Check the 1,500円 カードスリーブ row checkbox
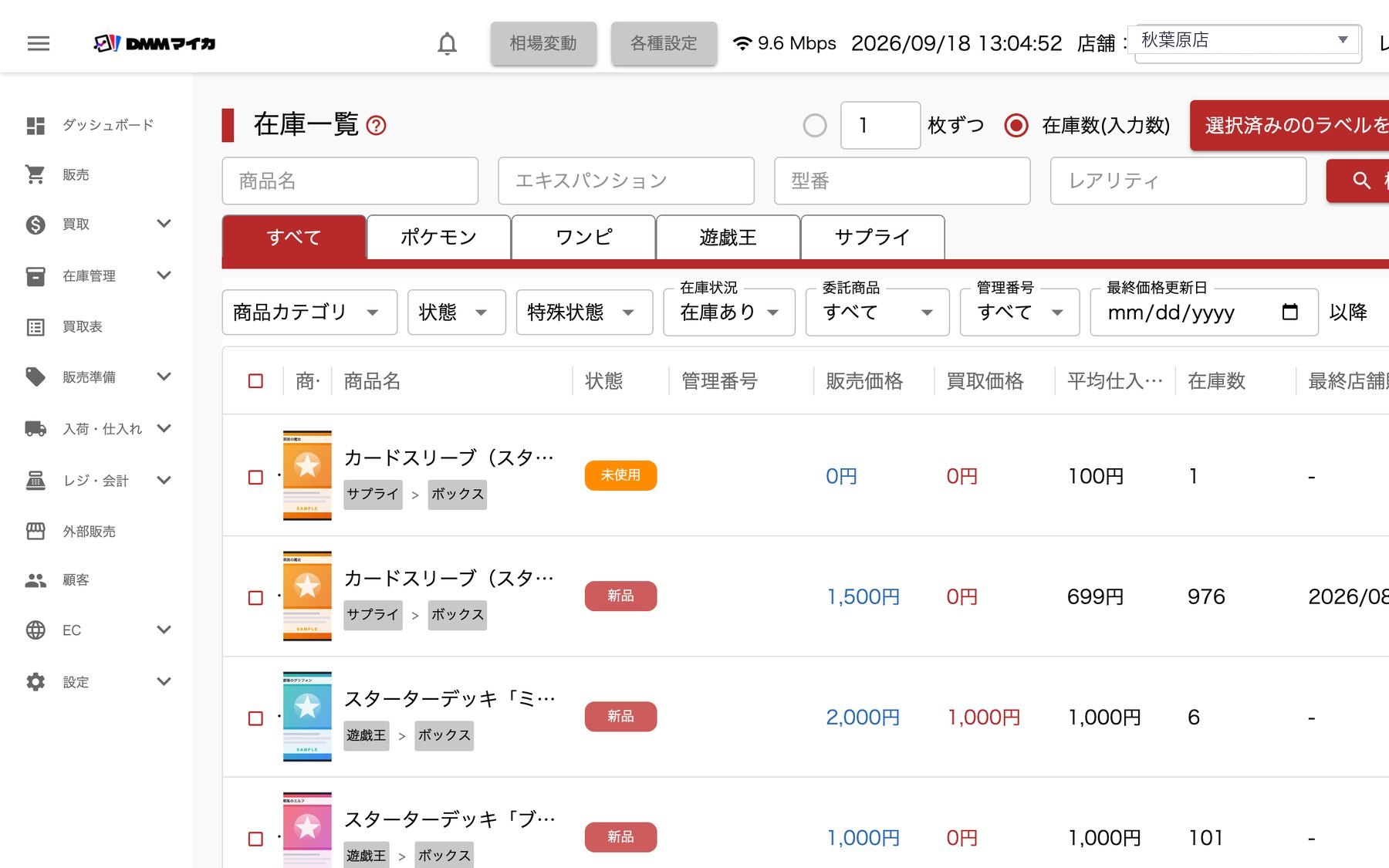This screenshot has width=1389, height=868. (x=255, y=597)
